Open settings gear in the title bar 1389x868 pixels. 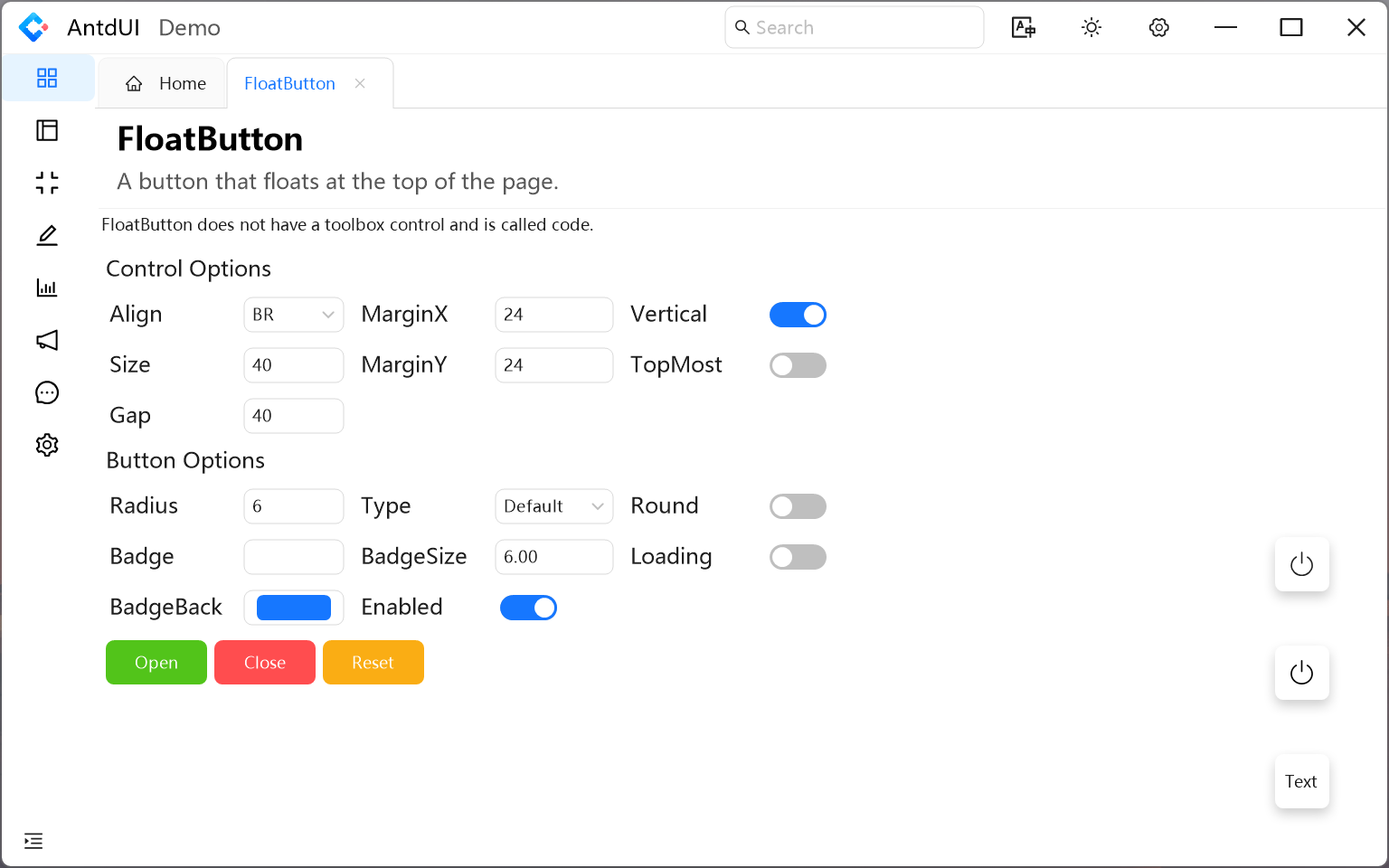pyautogui.click(x=1158, y=28)
